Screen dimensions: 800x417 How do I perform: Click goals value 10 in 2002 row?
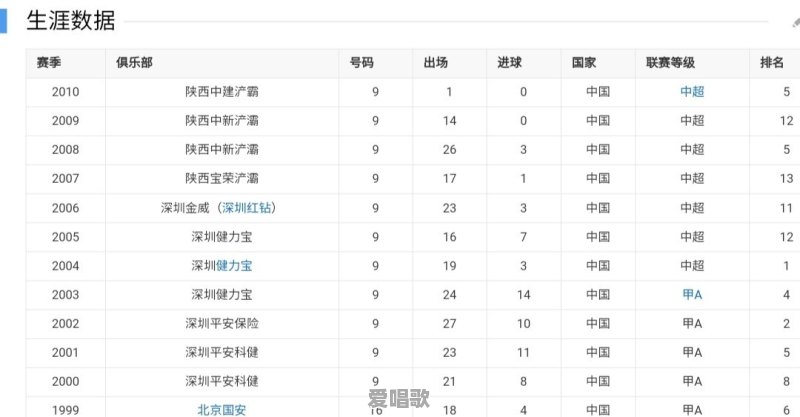(523, 324)
